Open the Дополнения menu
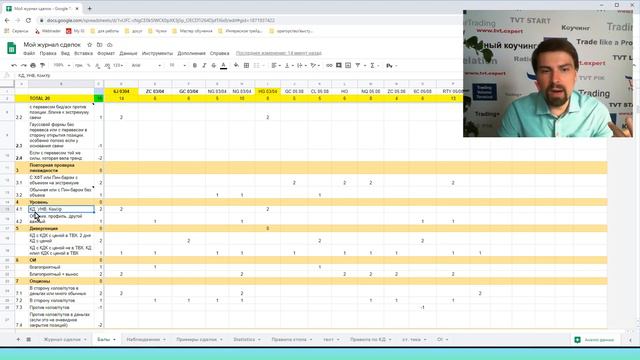 tap(191, 53)
